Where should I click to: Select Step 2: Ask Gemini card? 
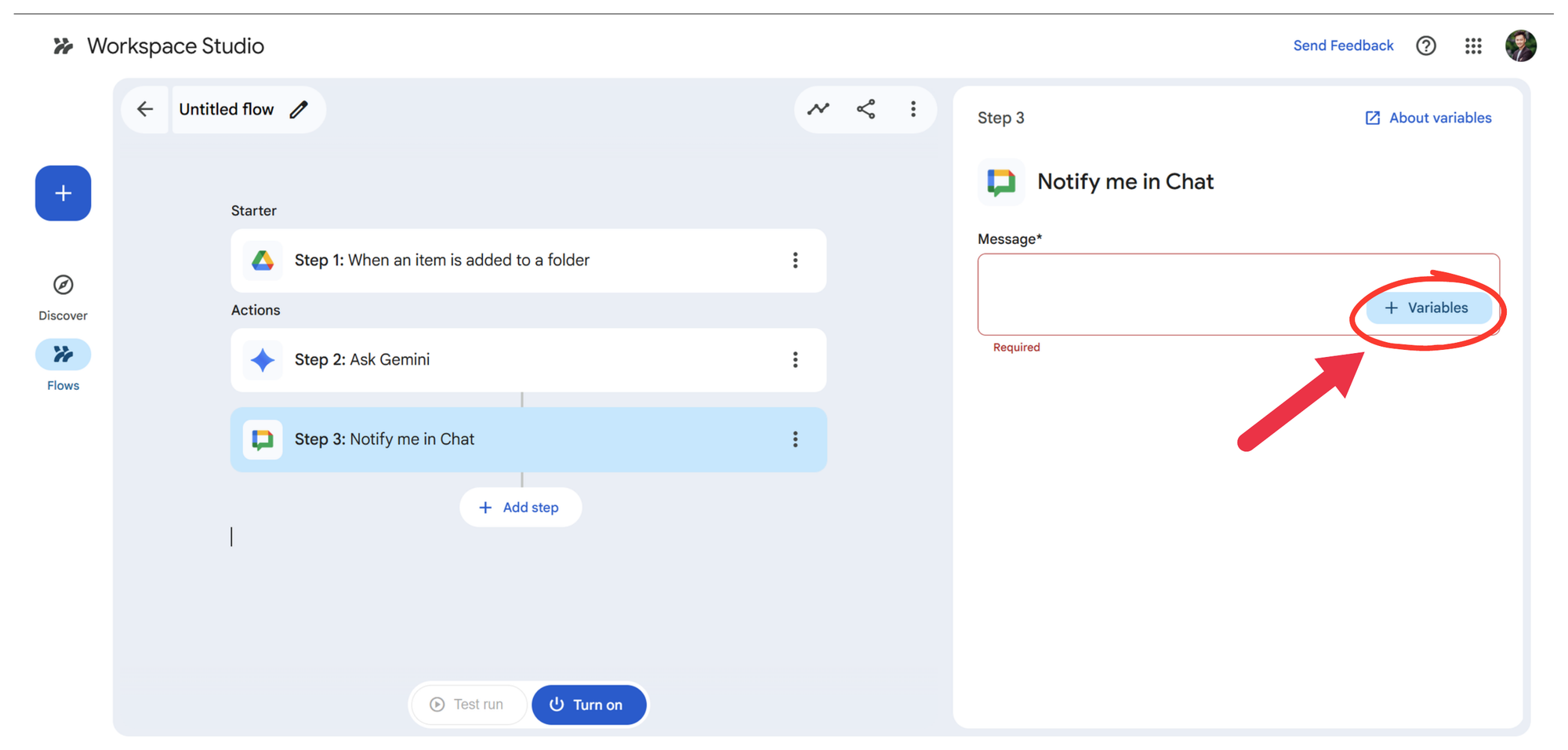click(x=528, y=360)
